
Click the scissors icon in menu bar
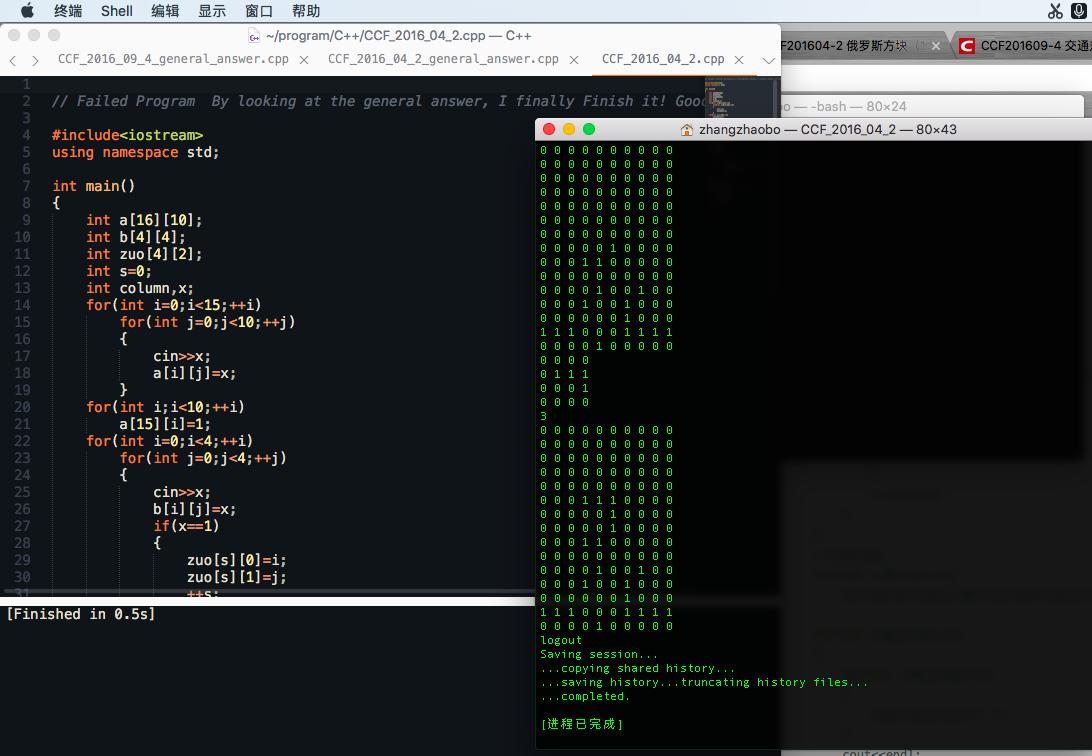(x=1055, y=10)
